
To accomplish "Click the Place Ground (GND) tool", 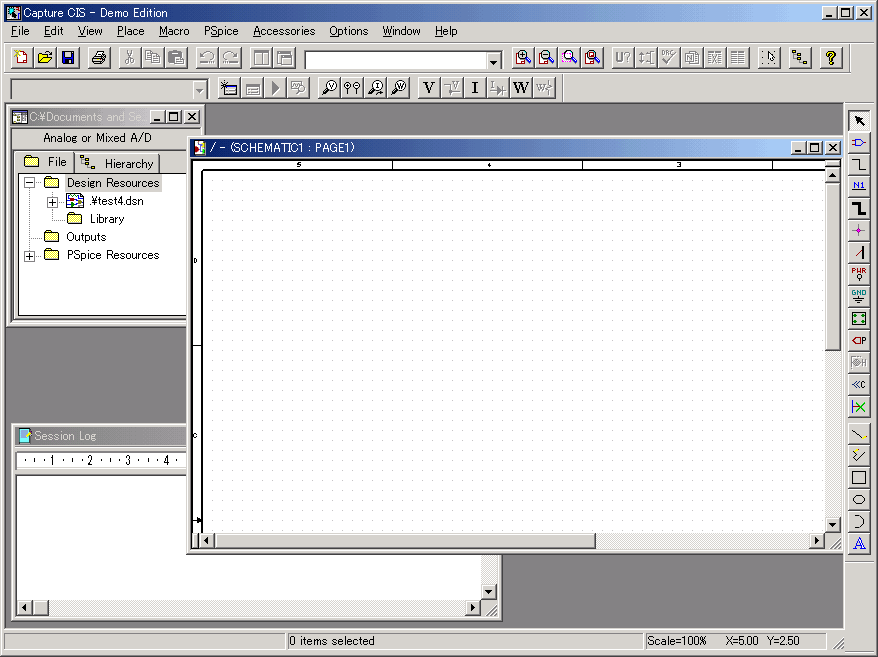I will 859,296.
